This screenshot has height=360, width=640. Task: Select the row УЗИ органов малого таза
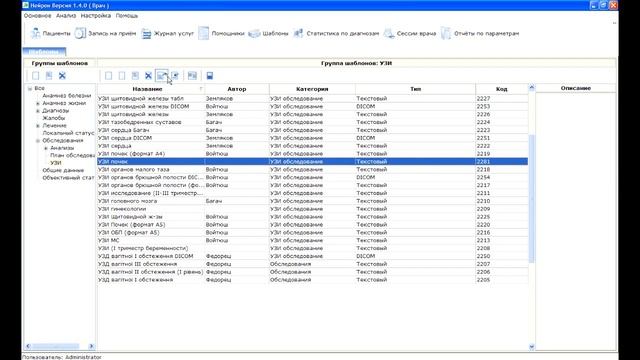pos(312,169)
